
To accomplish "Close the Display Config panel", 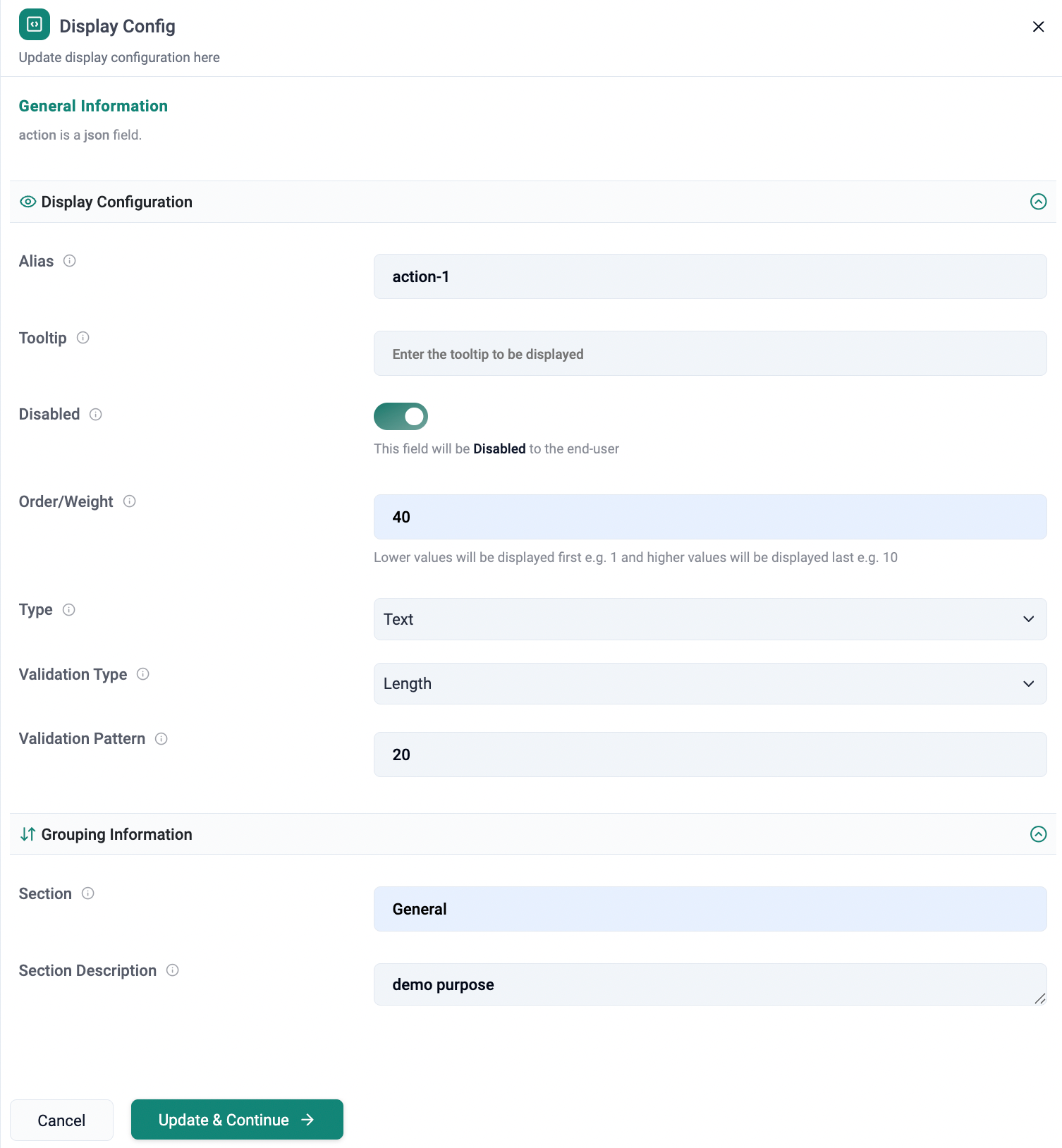I will (1038, 27).
